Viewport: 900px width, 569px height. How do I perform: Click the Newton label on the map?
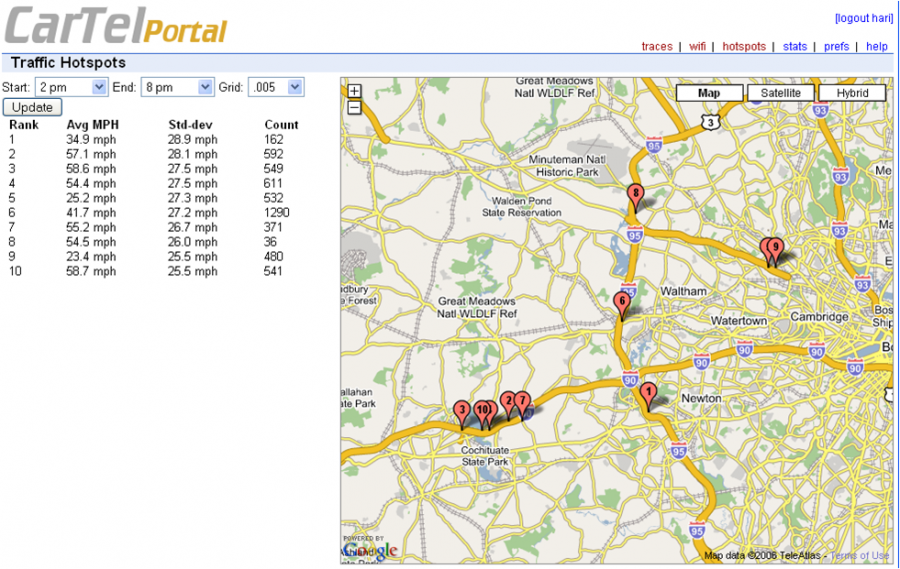pyautogui.click(x=701, y=398)
